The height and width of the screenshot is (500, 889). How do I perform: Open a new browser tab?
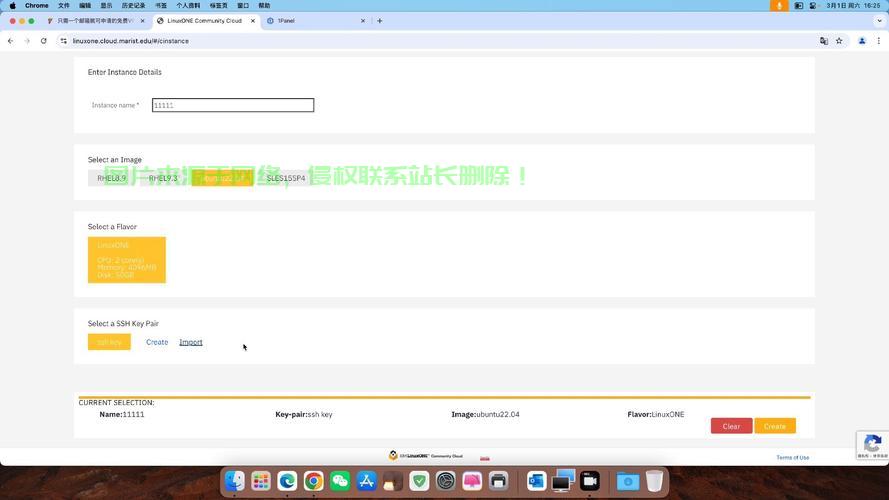coord(380,20)
